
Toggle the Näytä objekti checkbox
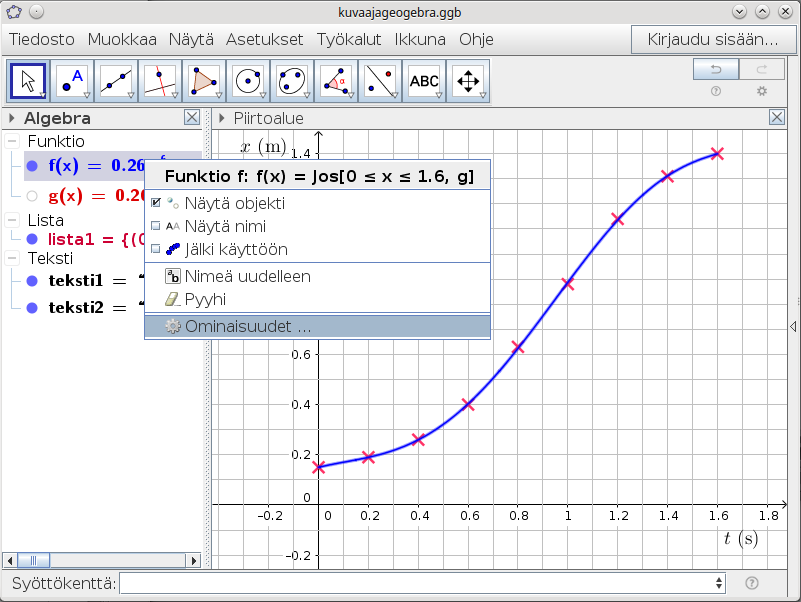click(x=156, y=203)
